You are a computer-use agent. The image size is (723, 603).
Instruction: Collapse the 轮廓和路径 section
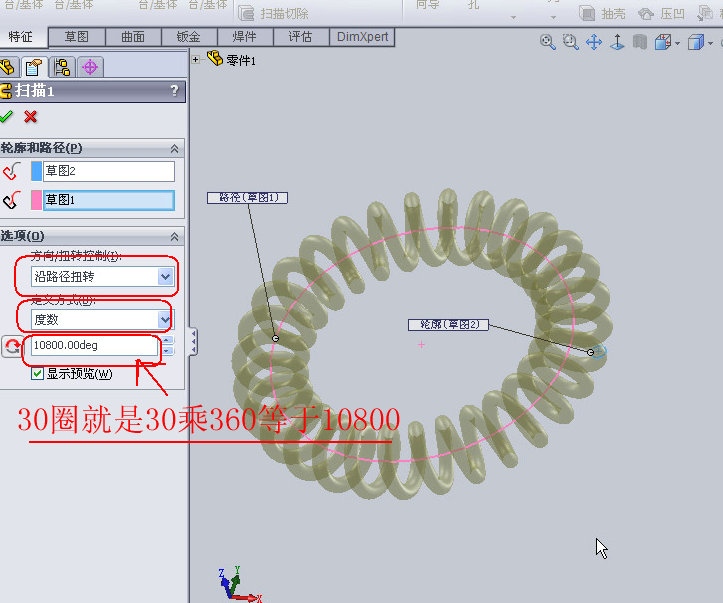pos(174,148)
